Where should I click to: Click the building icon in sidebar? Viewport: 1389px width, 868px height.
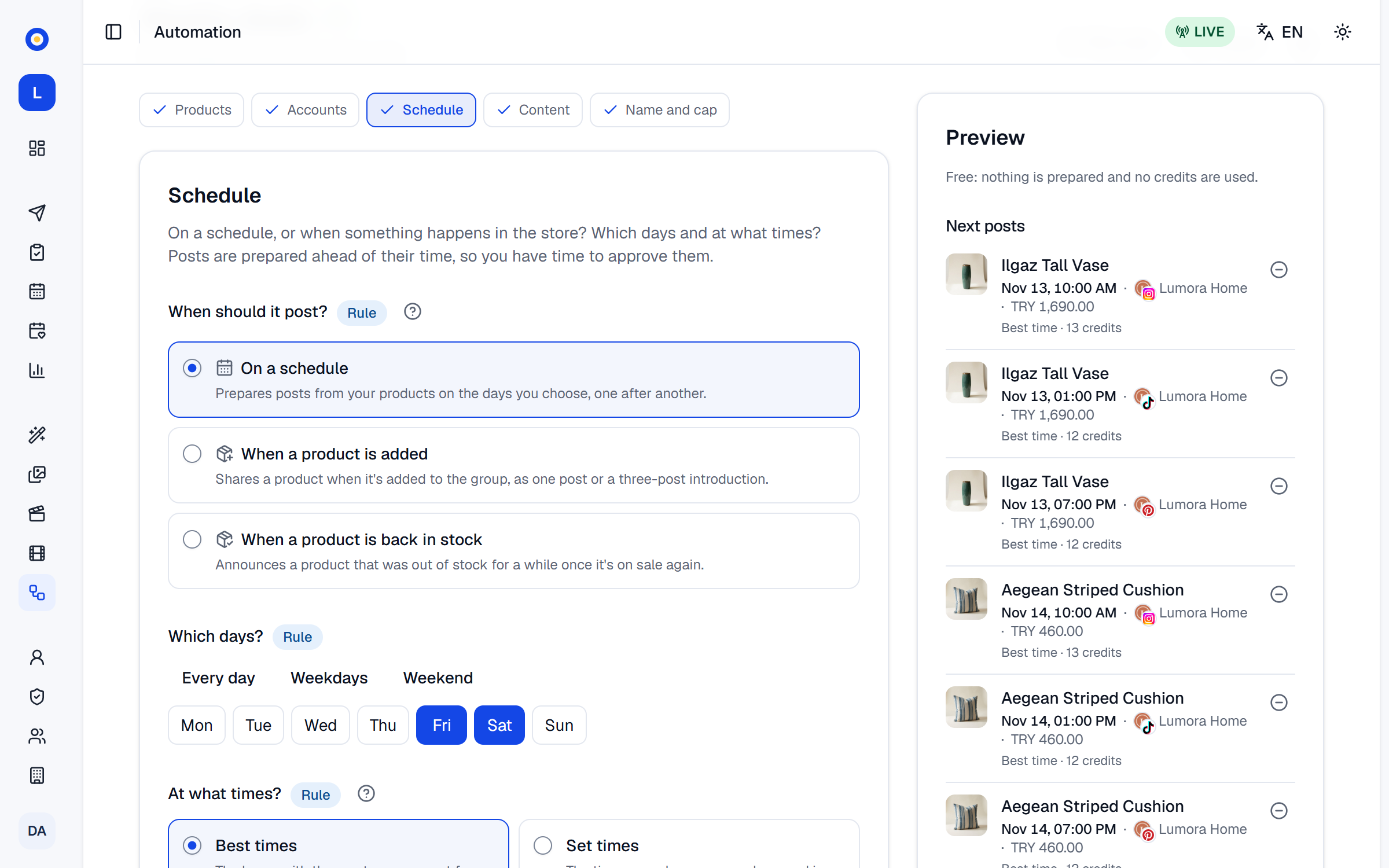point(37,775)
